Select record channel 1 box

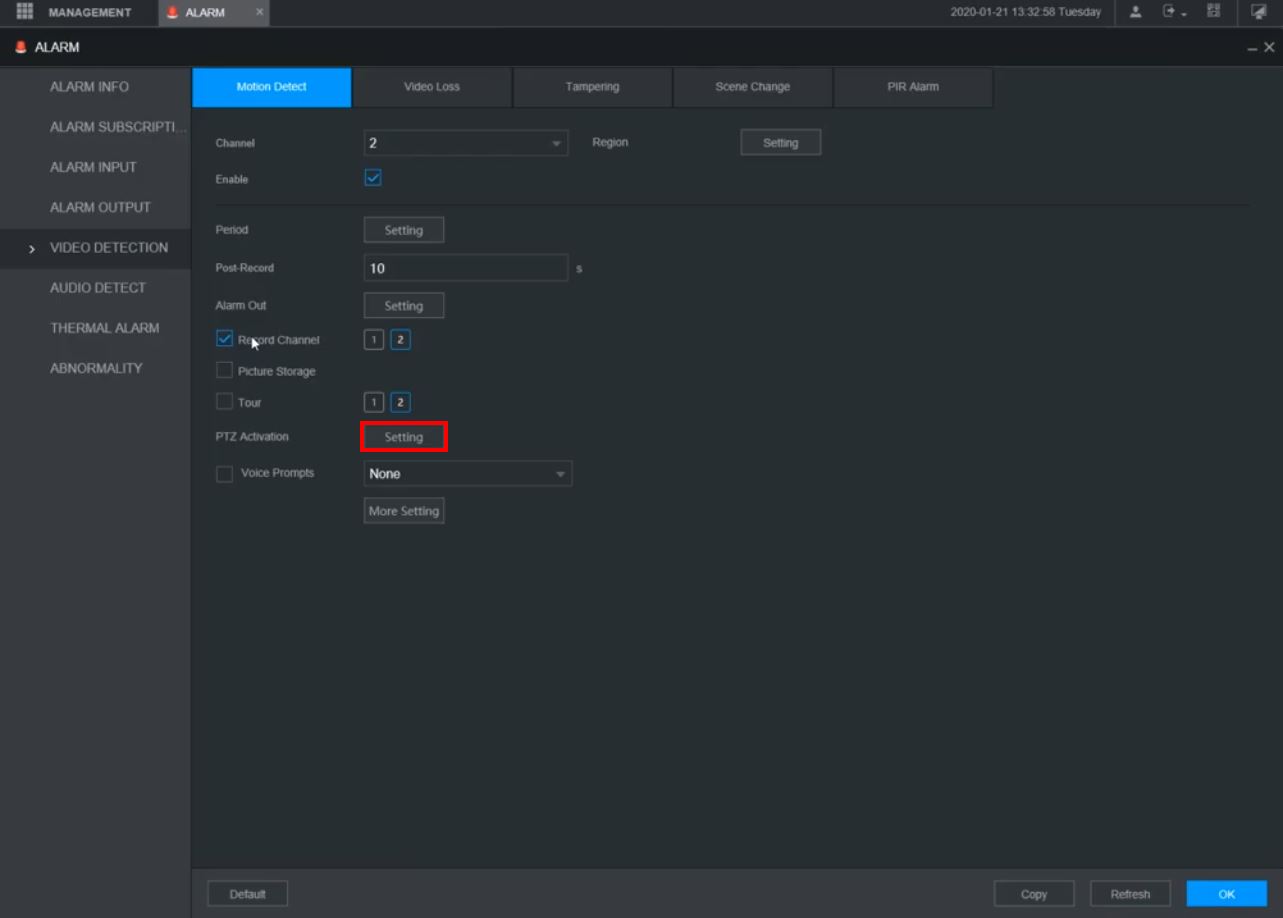pos(374,340)
